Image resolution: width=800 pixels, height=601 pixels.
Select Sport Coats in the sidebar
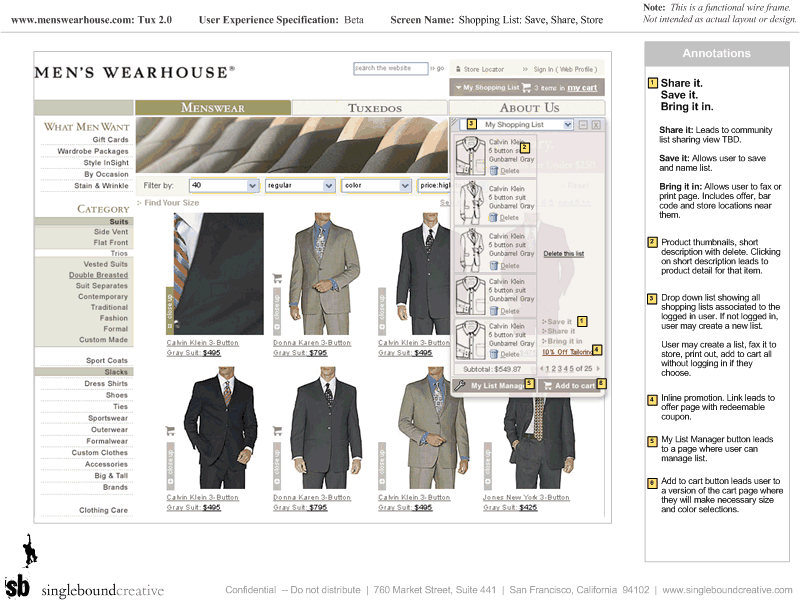tap(107, 360)
